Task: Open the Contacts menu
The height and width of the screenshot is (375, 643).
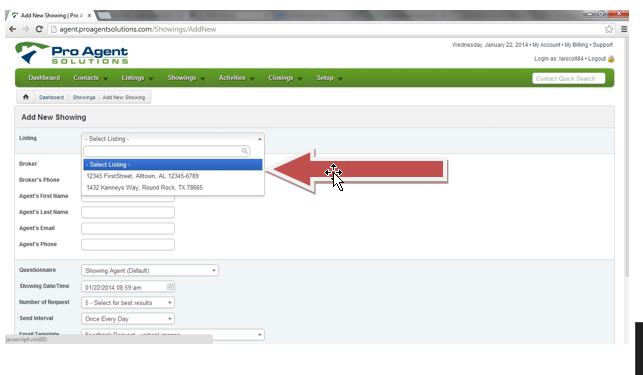Action: 90,78
